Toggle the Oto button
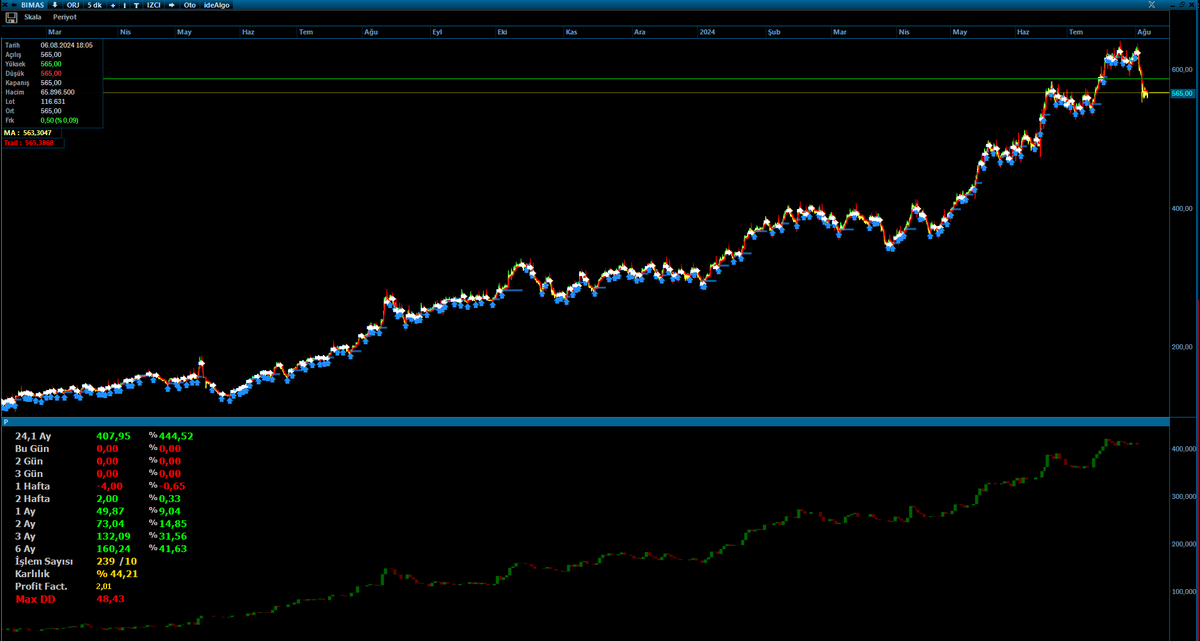Image resolution: width=1200 pixels, height=641 pixels. click(x=189, y=5)
